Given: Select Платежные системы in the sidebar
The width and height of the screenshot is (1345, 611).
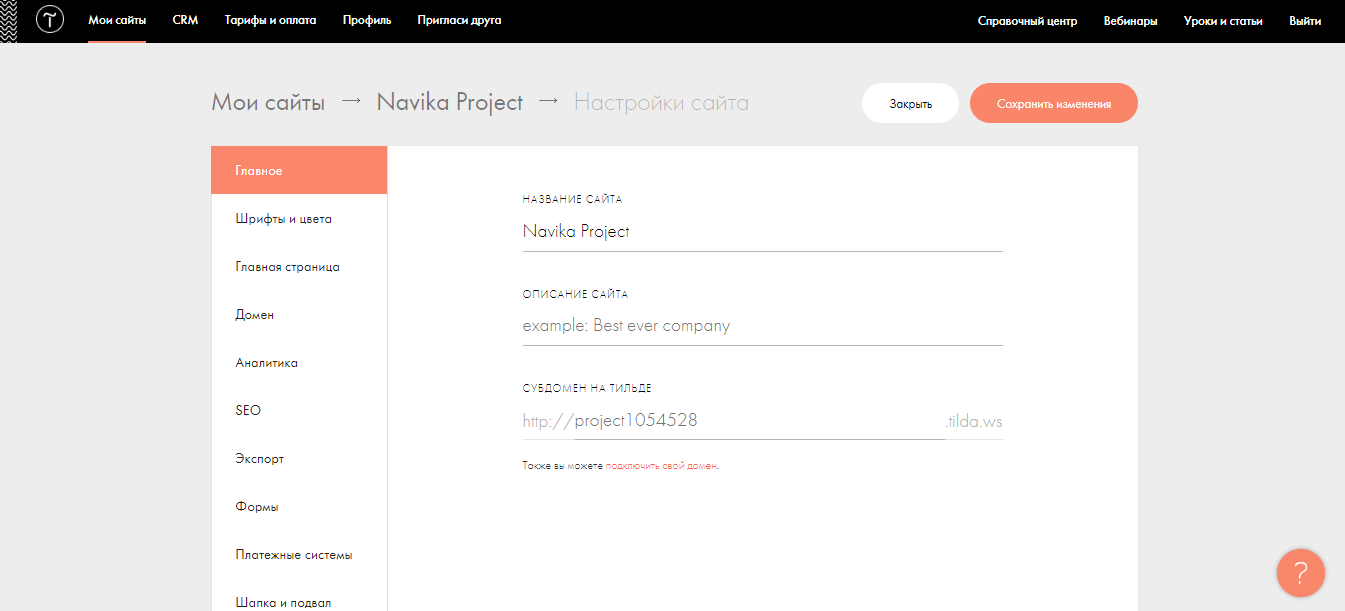Looking at the screenshot, I should click(293, 555).
